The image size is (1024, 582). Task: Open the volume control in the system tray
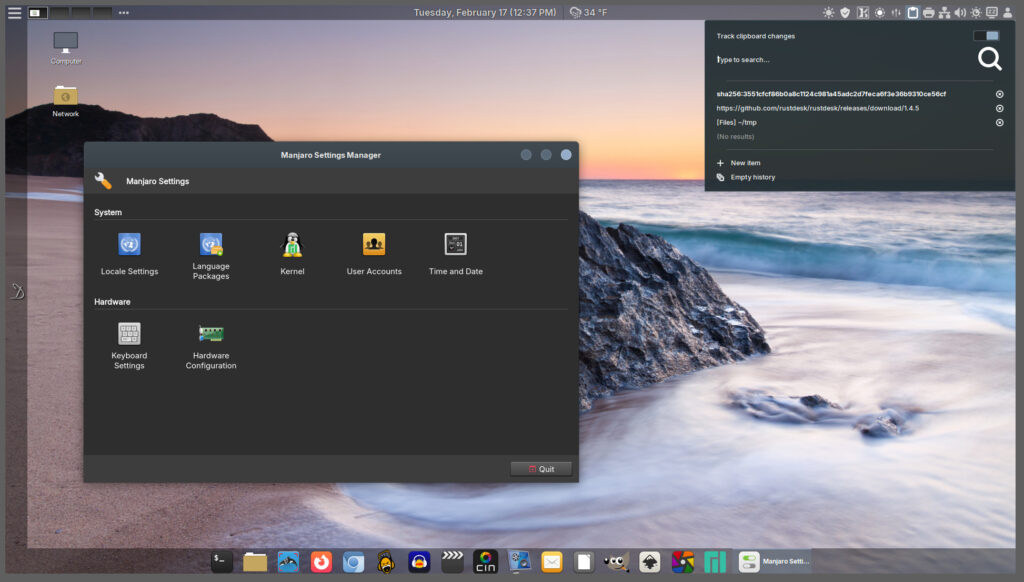pyautogui.click(x=960, y=12)
